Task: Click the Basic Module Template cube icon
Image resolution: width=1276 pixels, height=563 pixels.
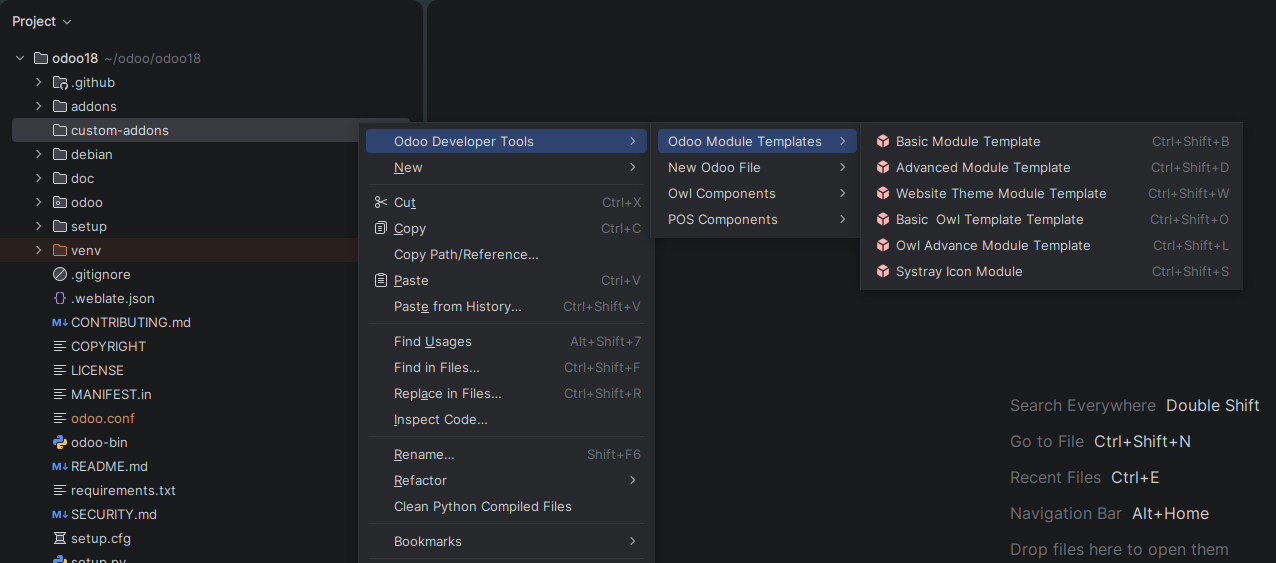Action: (883, 141)
